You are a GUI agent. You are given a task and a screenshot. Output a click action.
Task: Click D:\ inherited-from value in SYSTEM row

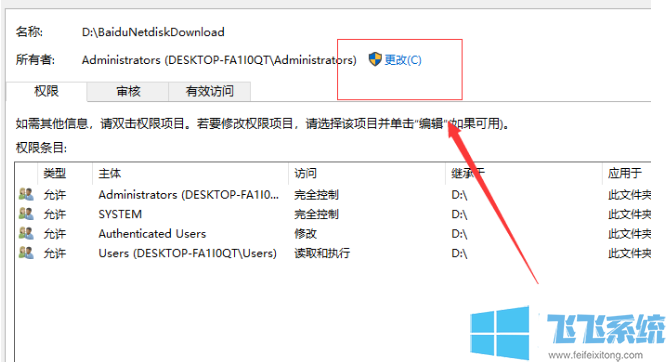[459, 214]
